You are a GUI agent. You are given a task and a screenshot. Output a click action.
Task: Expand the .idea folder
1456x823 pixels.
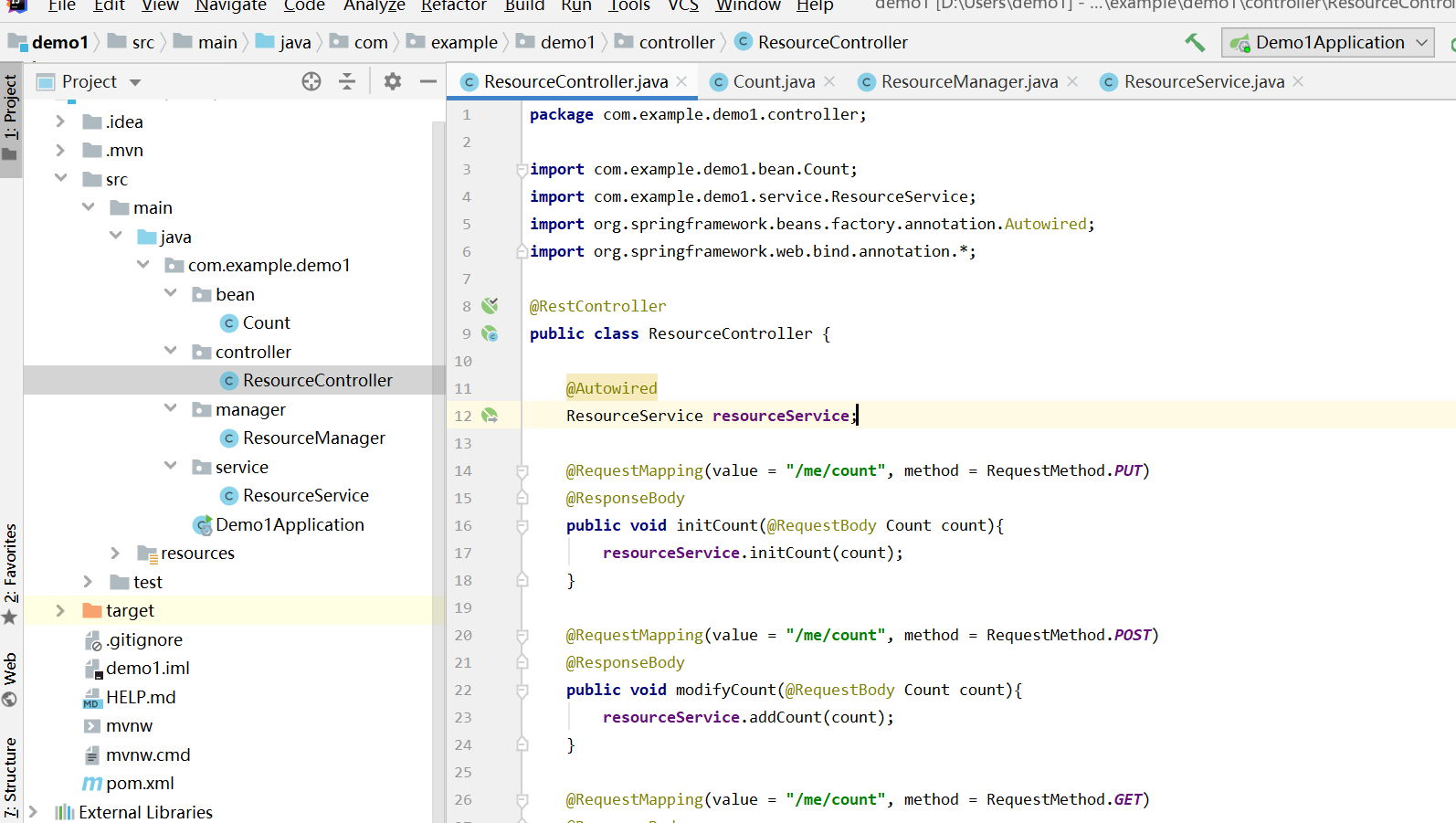pos(60,121)
